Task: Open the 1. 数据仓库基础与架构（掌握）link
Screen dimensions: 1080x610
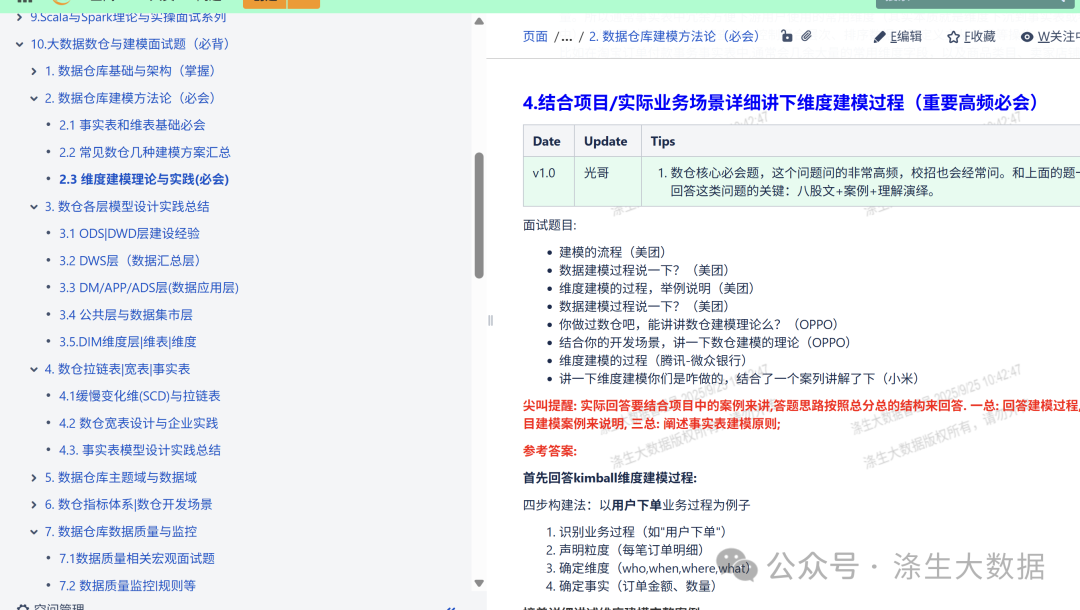Action: coord(130,71)
